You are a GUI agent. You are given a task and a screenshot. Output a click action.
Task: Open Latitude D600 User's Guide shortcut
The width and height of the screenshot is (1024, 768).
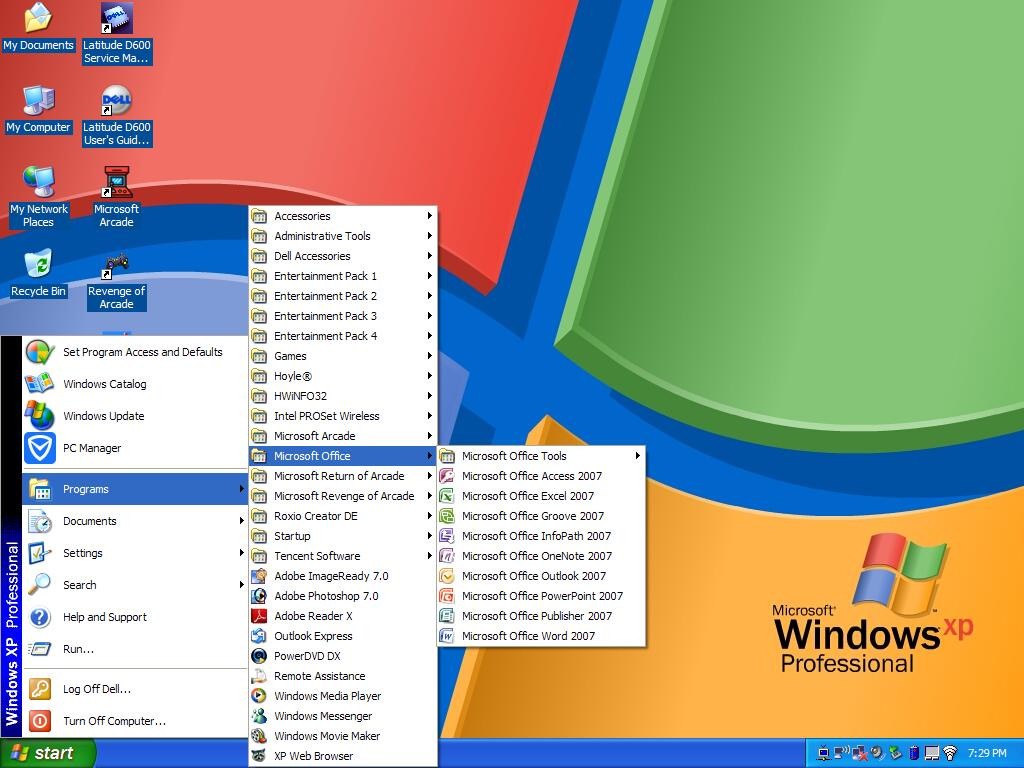pyautogui.click(x=117, y=116)
